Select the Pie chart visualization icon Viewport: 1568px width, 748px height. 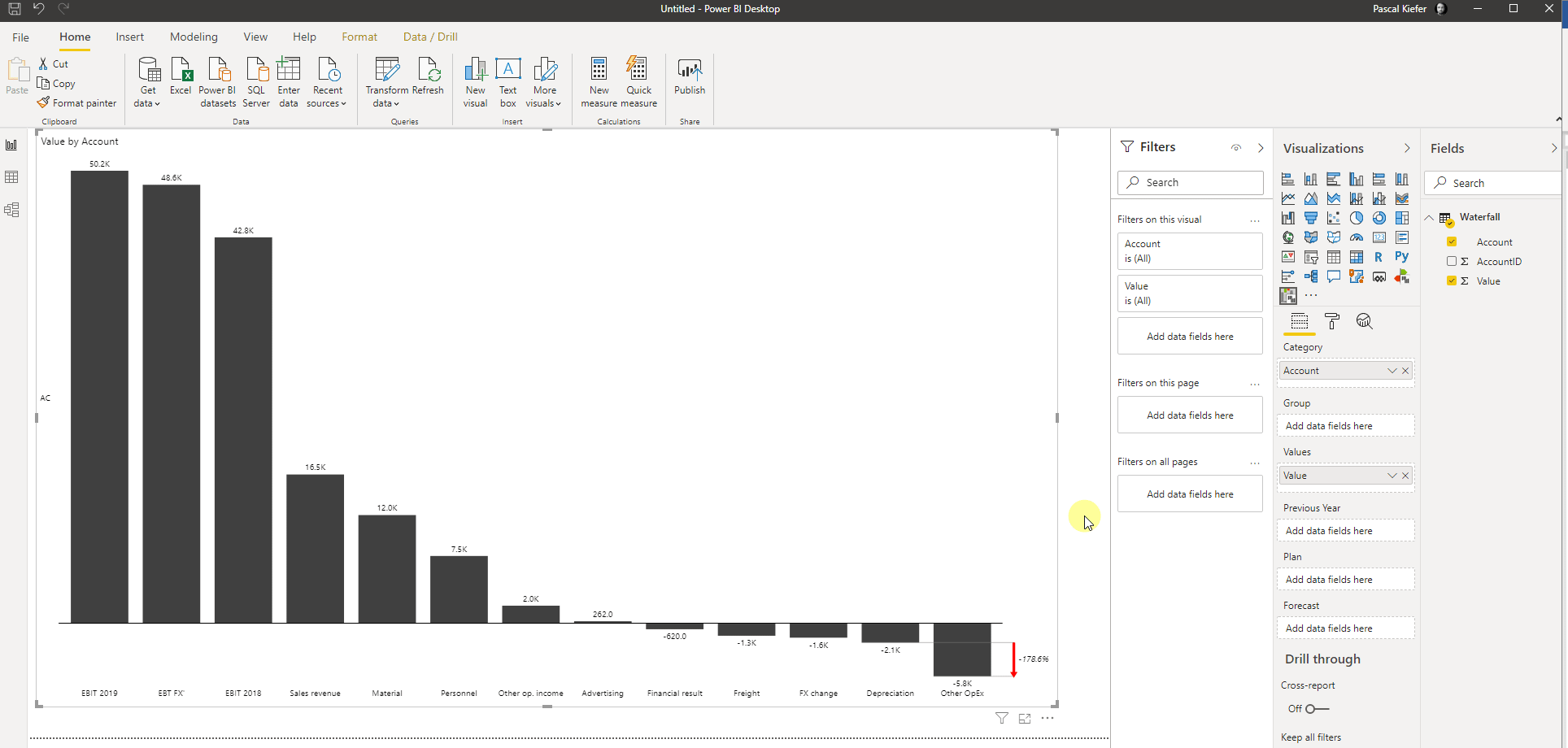coord(1357,217)
